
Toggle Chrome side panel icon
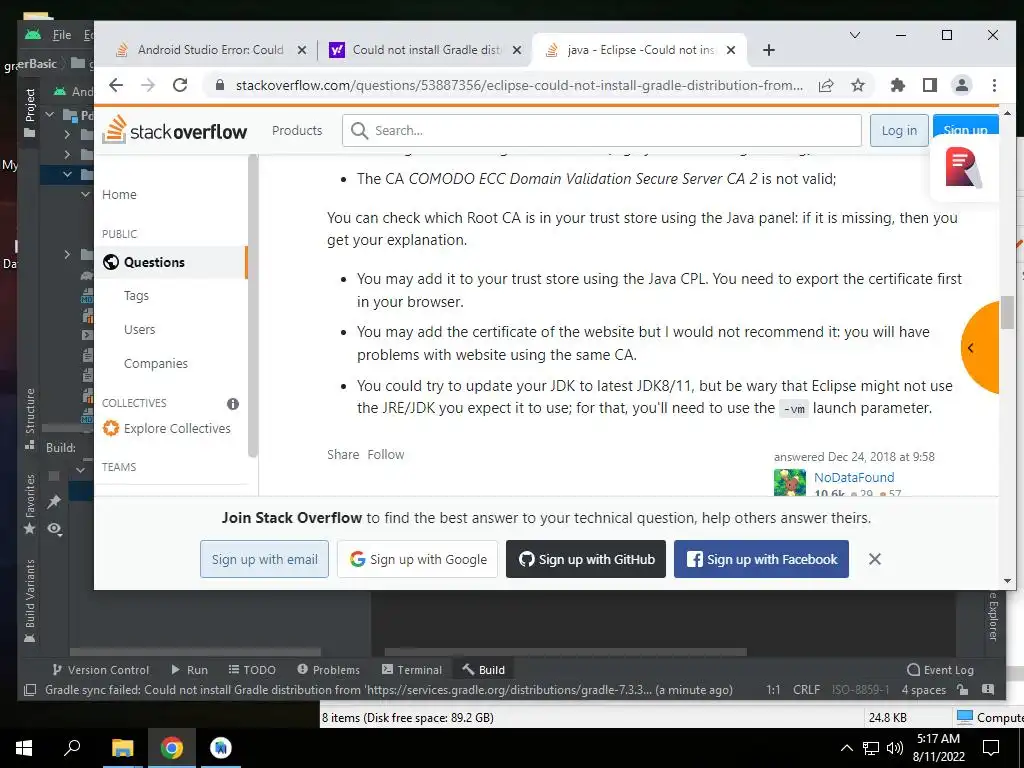click(930, 85)
